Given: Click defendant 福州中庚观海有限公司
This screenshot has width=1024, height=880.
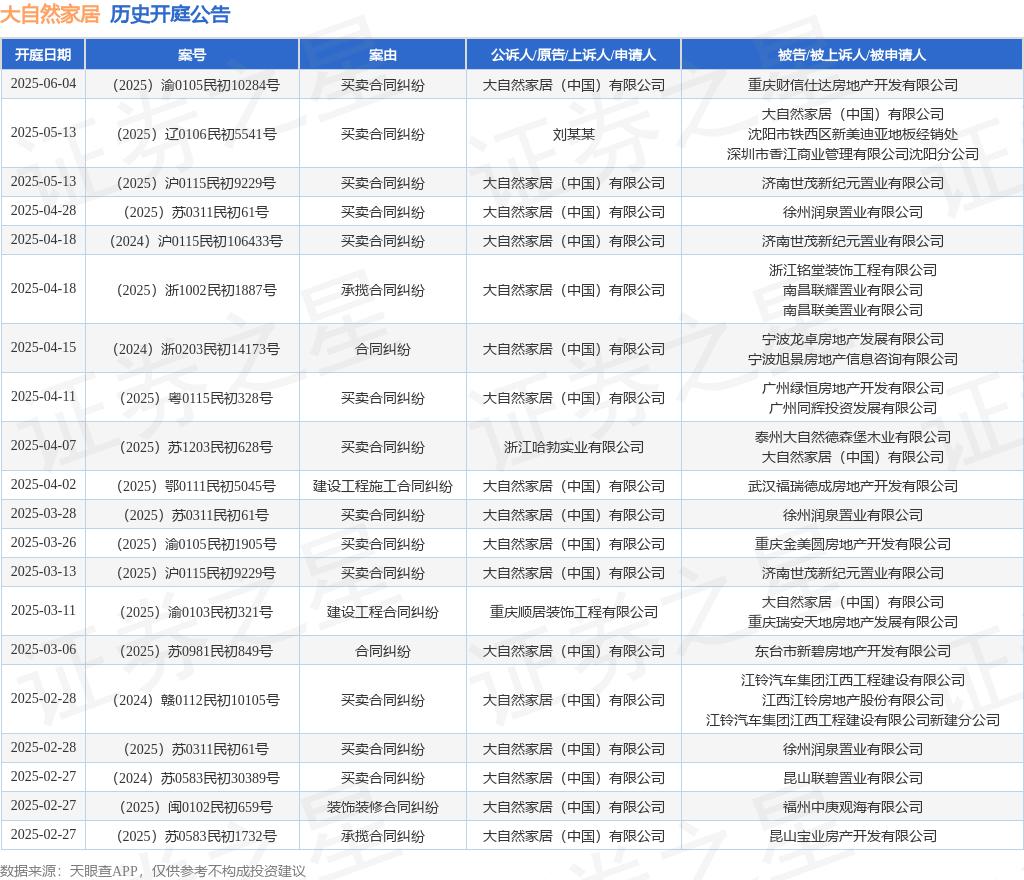Looking at the screenshot, I should point(852,808).
